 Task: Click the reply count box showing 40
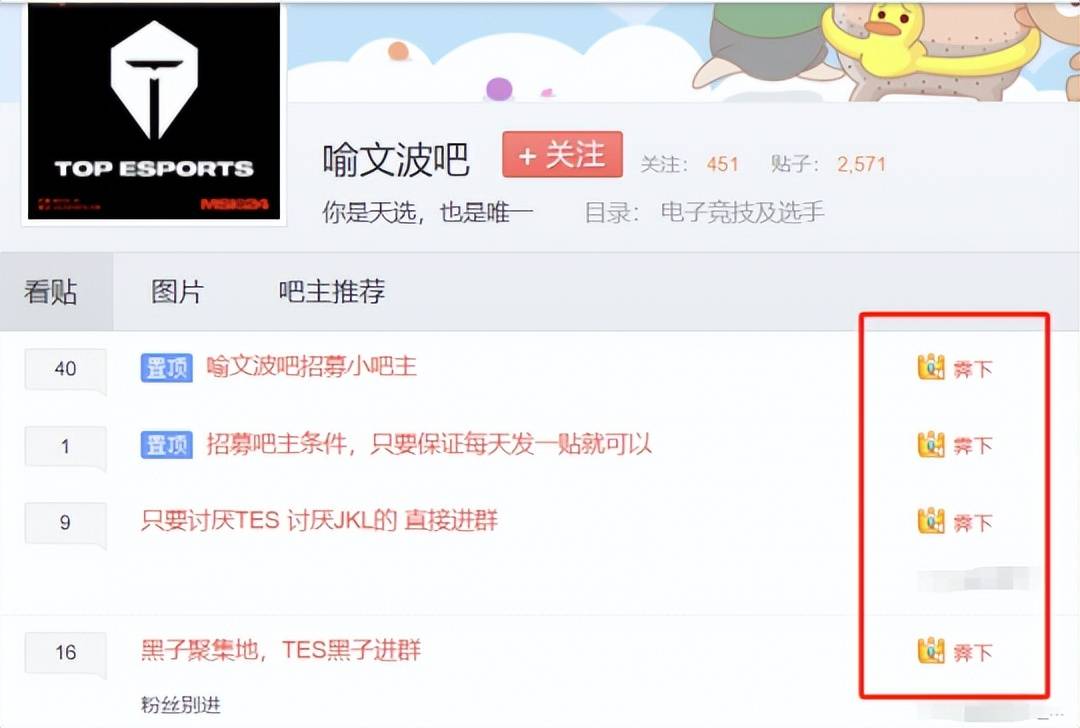[65, 369]
